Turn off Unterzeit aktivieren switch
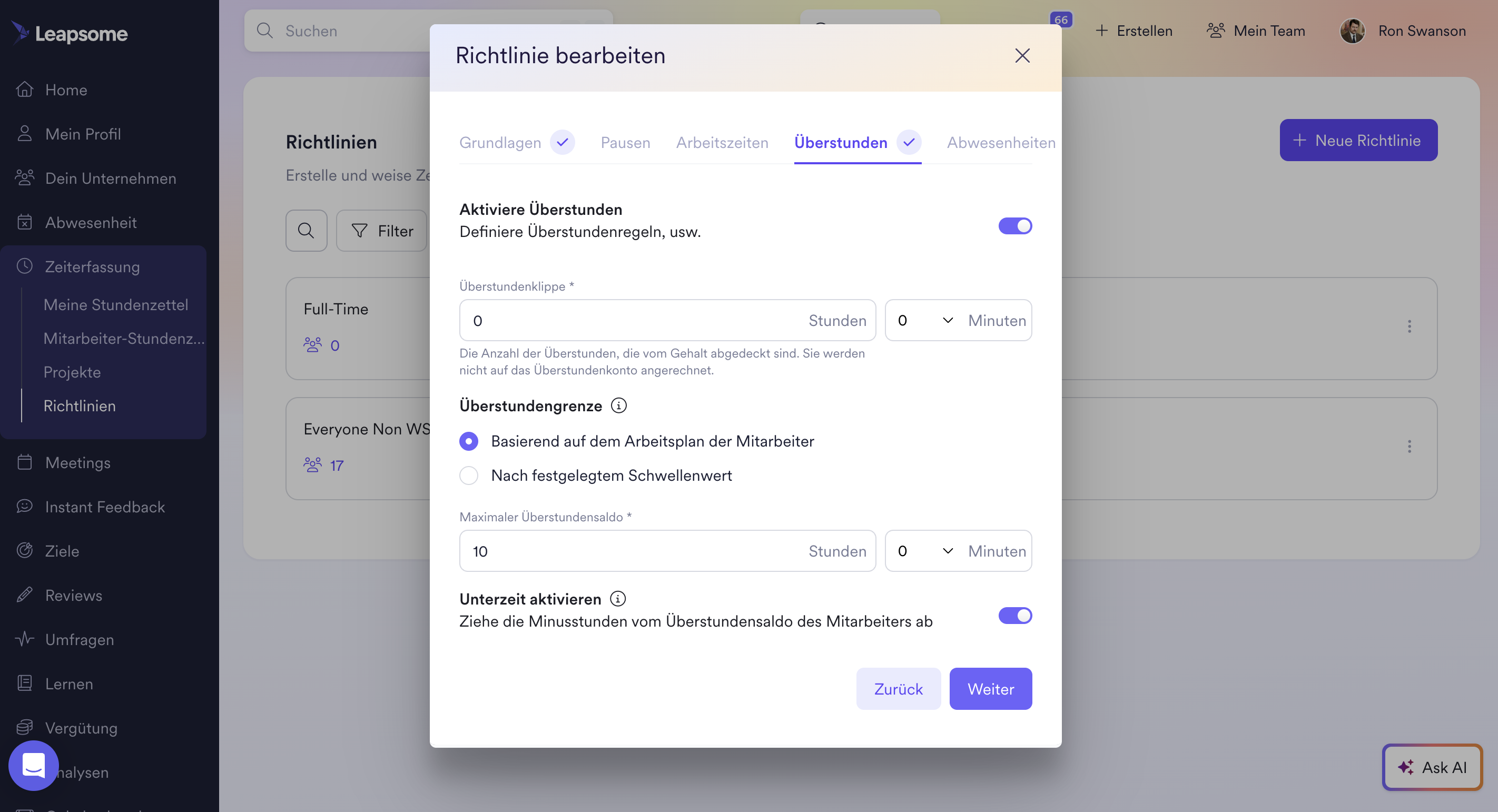This screenshot has width=1498, height=812. pyautogui.click(x=1015, y=616)
